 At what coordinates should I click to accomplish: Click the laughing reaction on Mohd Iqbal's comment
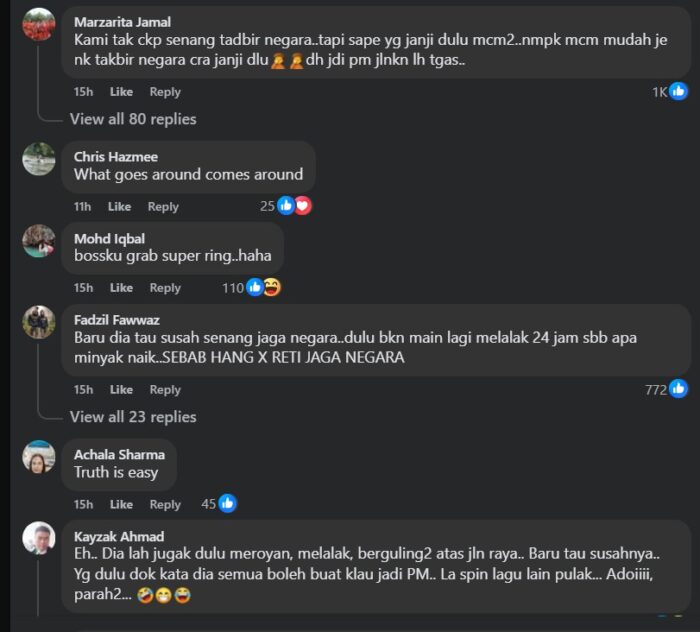pyautogui.click(x=271, y=287)
